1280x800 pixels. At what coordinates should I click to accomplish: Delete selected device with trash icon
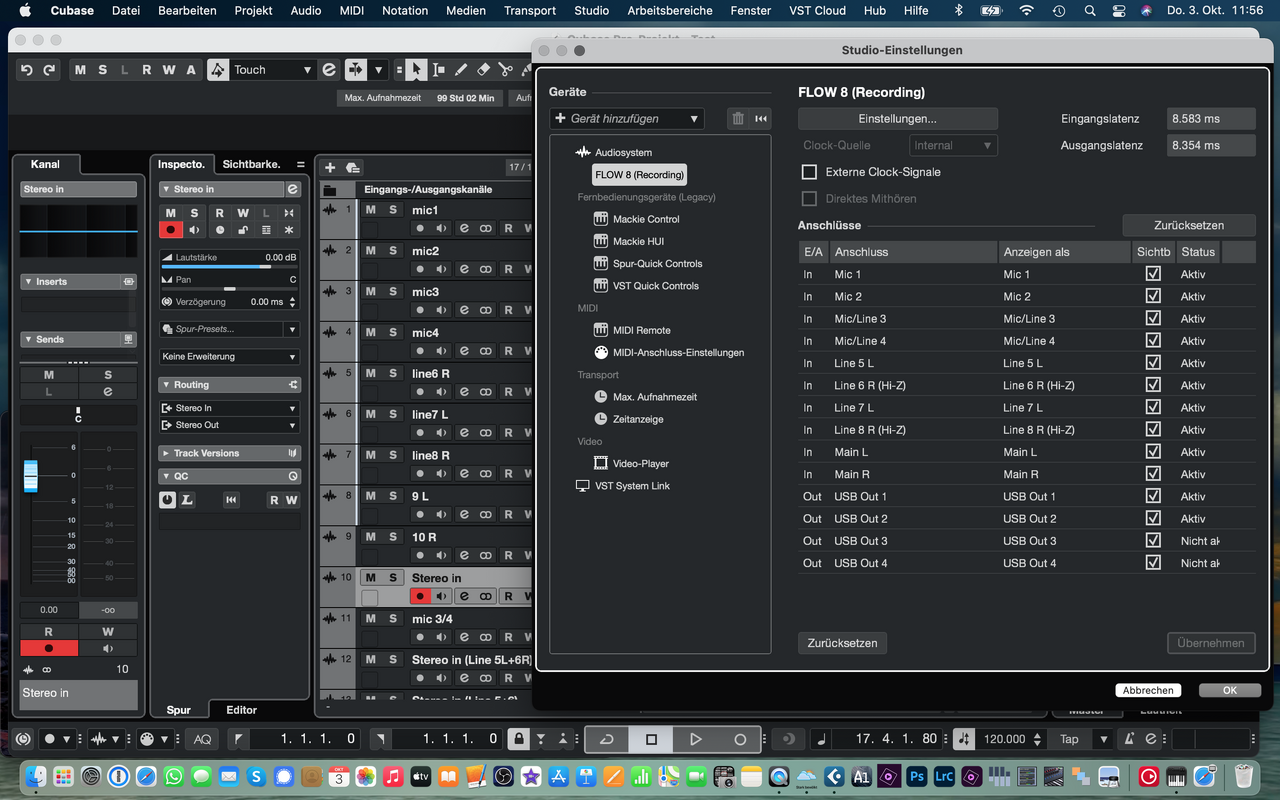coord(738,119)
